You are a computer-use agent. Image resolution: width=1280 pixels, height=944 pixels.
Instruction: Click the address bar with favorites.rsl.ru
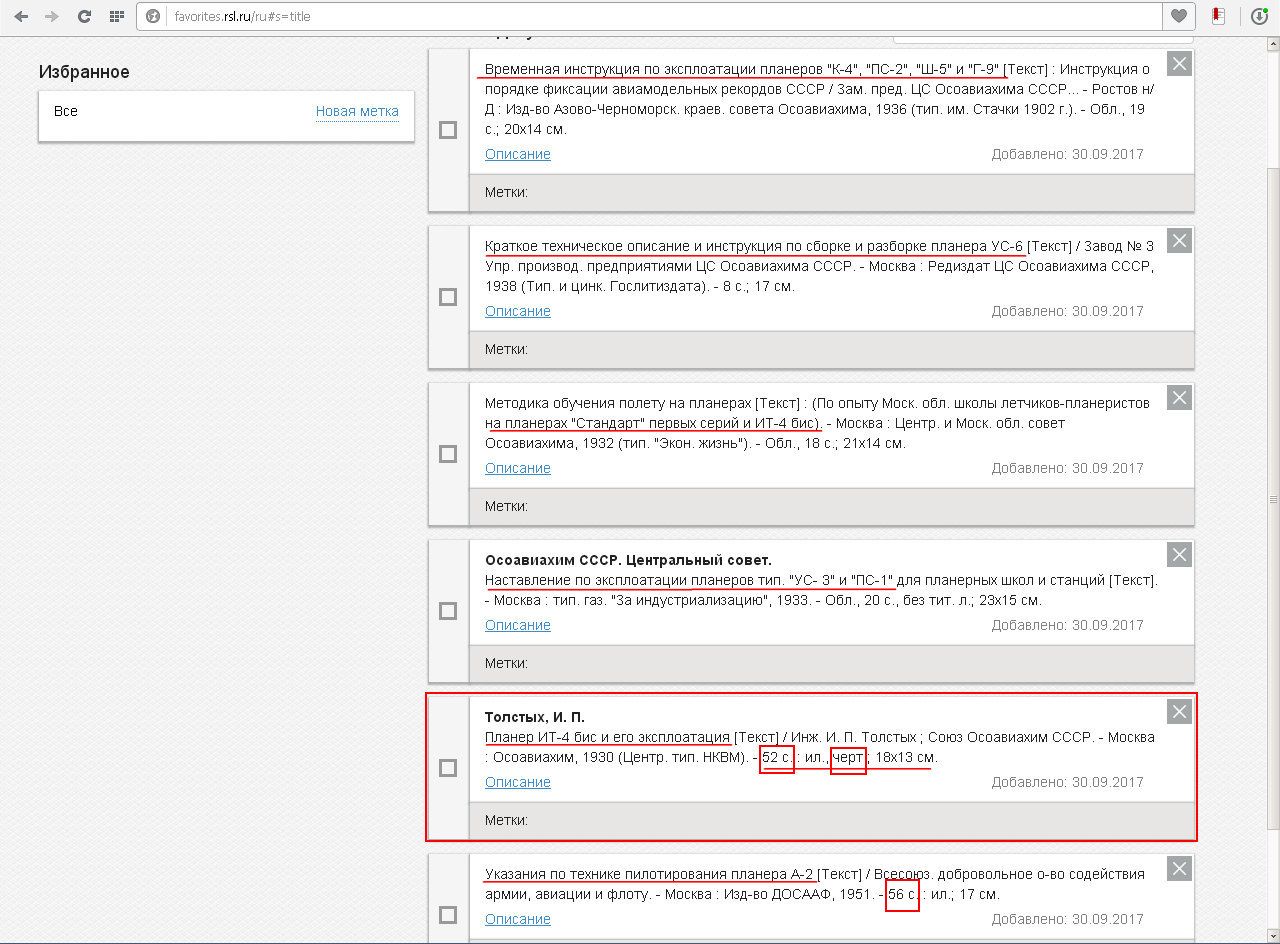(x=650, y=16)
